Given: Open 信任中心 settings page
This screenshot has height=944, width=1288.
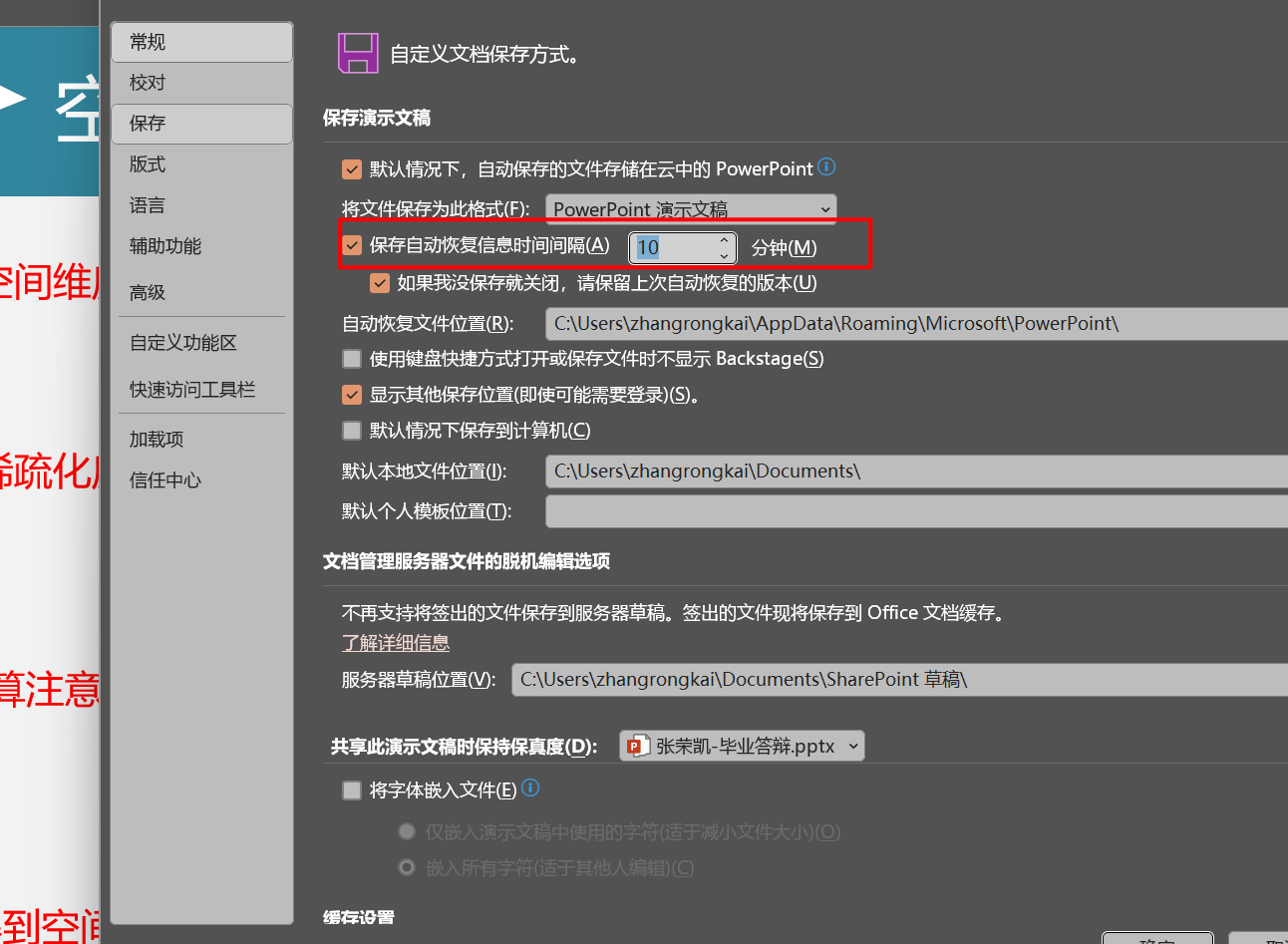Looking at the screenshot, I should tap(165, 480).
